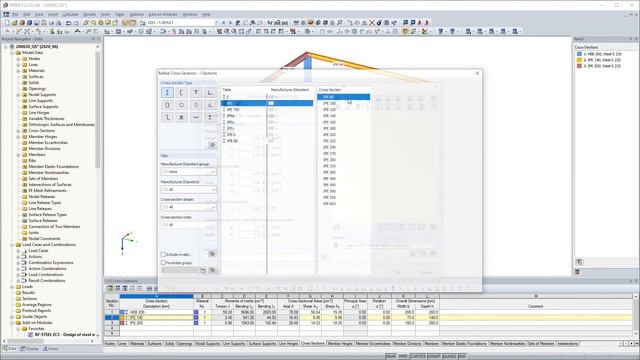
Task: Open the File menu
Action: (x=15, y=14)
